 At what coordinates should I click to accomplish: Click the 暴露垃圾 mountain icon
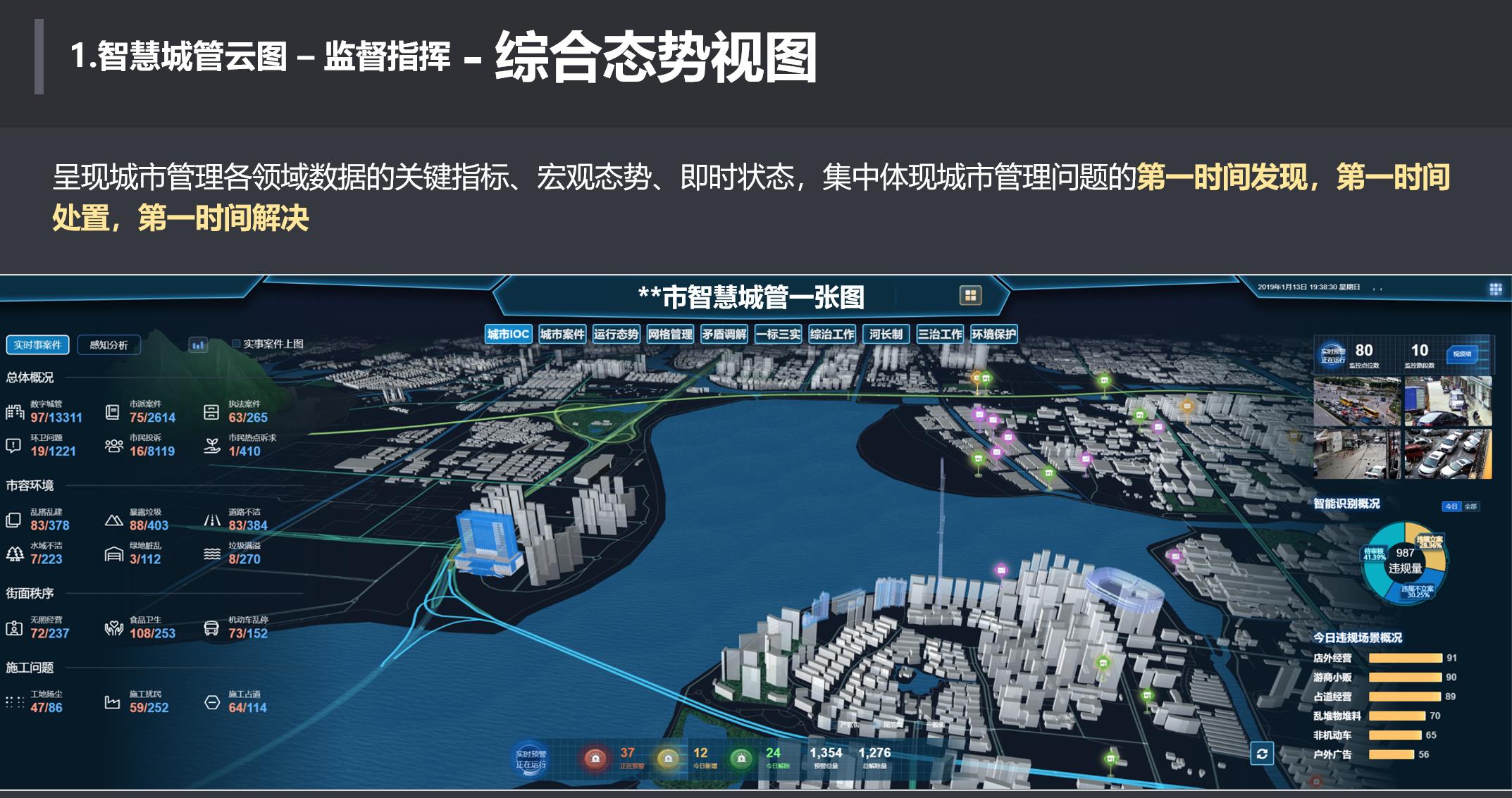coord(113,520)
